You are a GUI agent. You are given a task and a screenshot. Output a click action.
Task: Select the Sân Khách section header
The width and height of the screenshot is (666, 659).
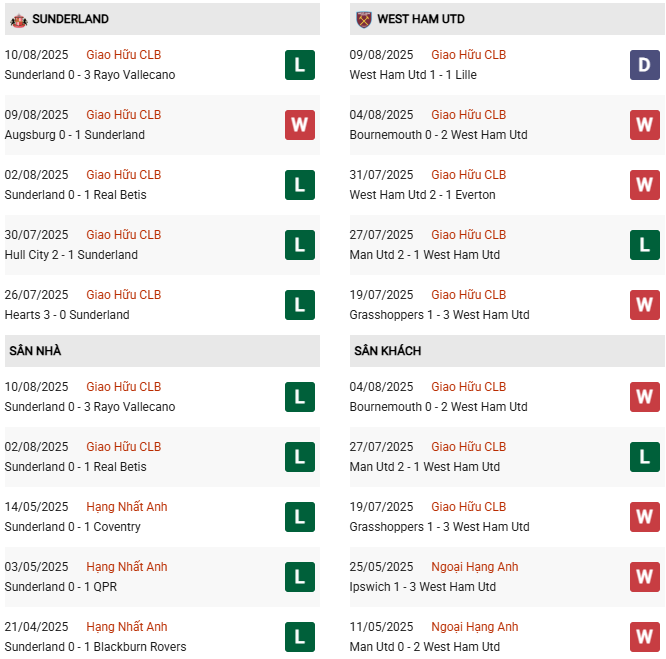387,351
